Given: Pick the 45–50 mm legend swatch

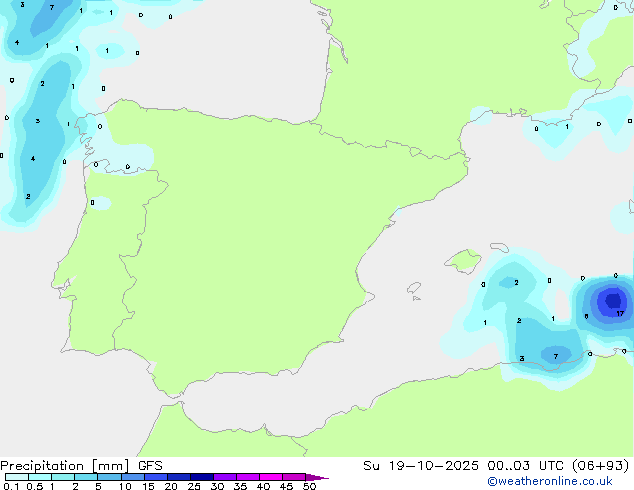Looking at the screenshot, I should [x=294, y=477].
